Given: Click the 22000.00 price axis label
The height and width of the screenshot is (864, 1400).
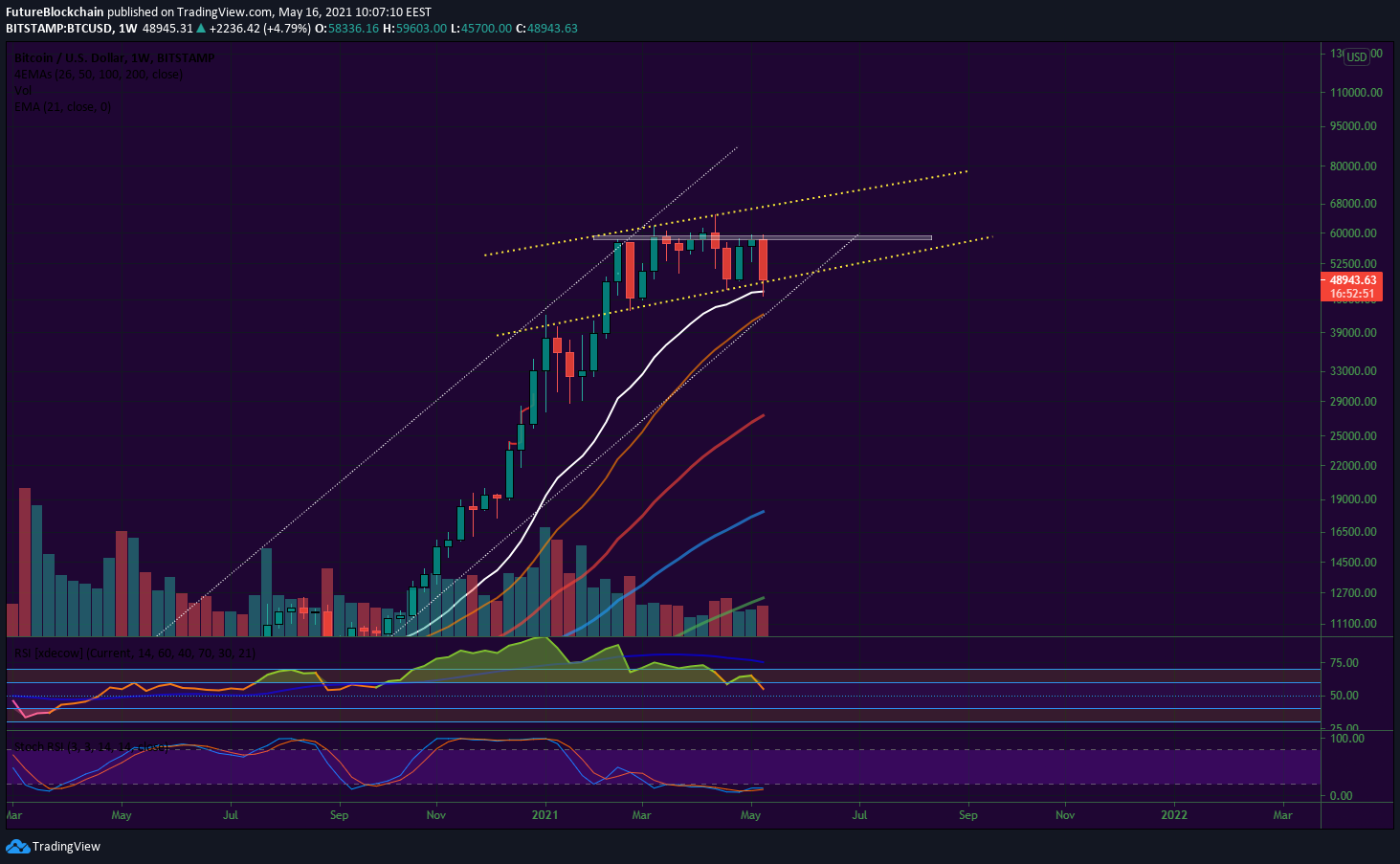Looking at the screenshot, I should [1353, 466].
